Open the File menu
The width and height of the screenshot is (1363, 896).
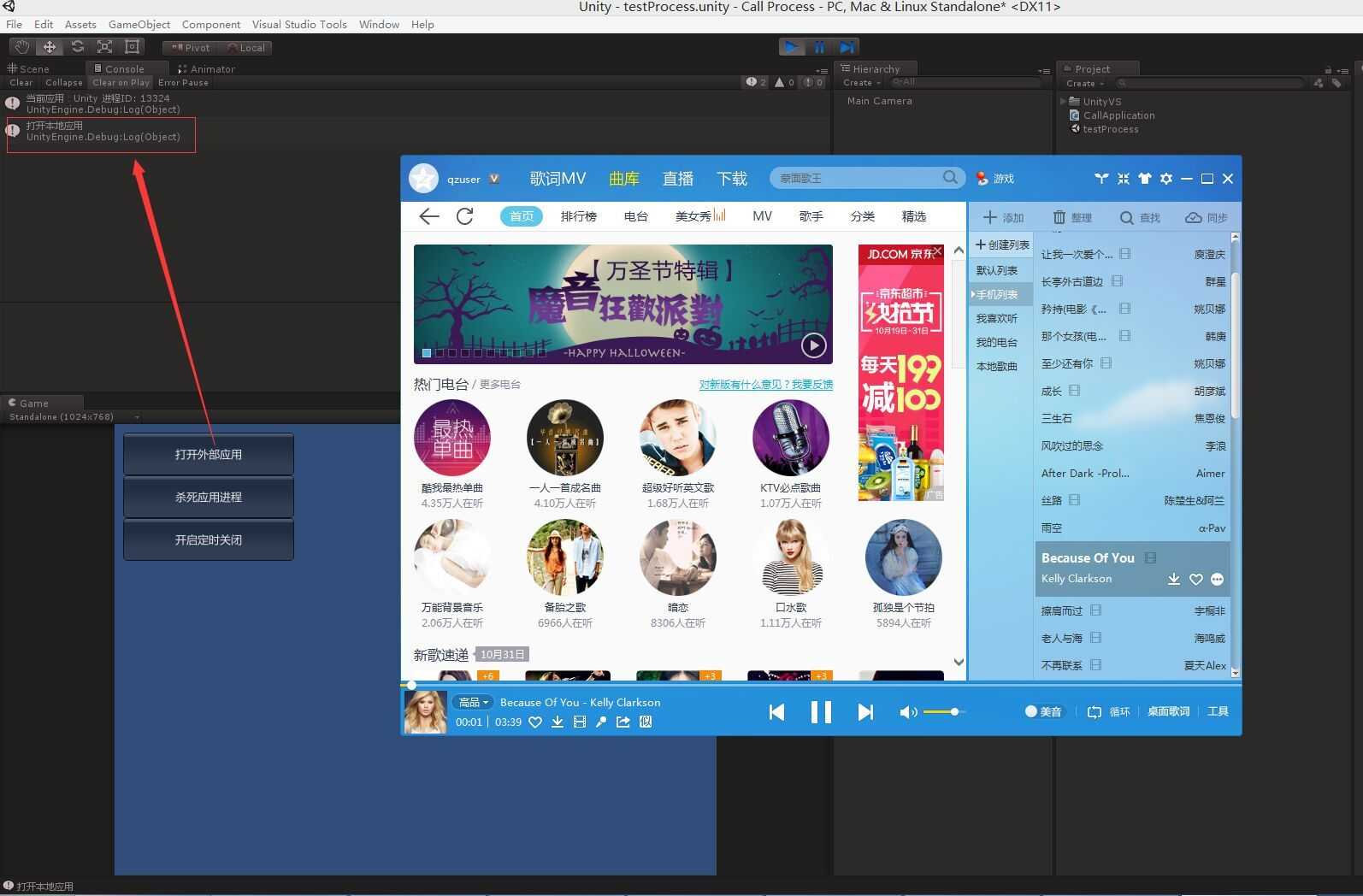pos(14,24)
